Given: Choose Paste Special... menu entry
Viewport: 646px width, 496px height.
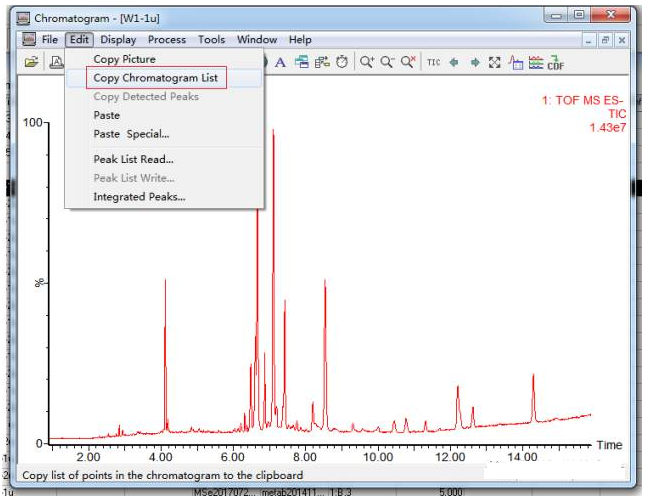Looking at the screenshot, I should pos(131,134).
